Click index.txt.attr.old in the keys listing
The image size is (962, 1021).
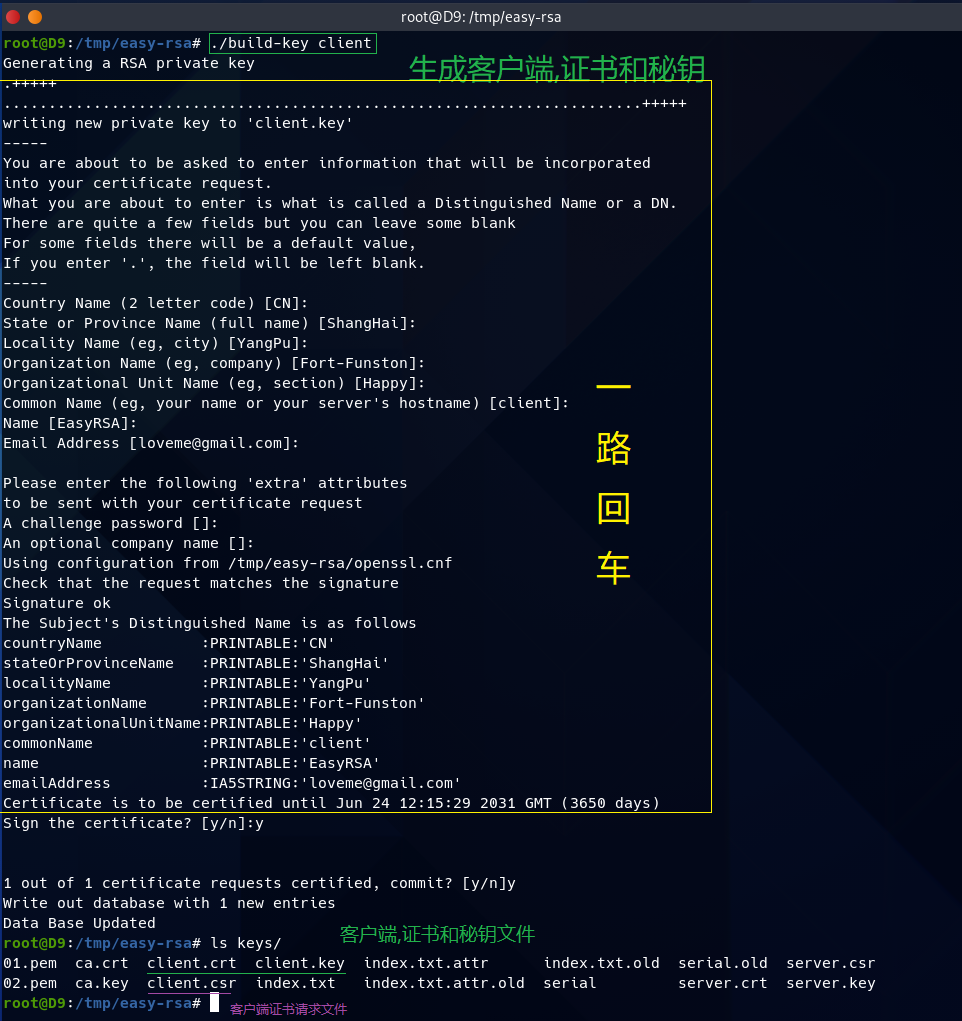(x=443, y=983)
